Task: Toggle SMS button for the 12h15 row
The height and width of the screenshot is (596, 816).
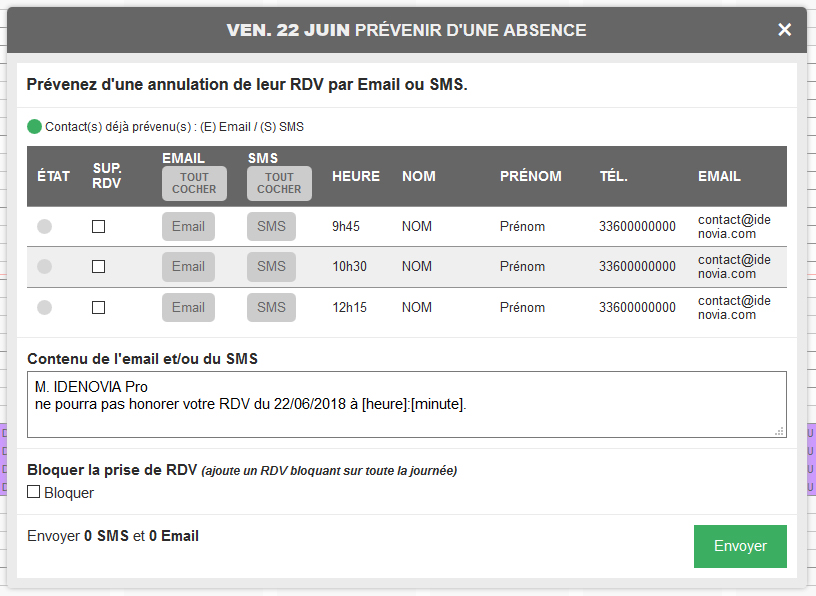Action: point(271,308)
